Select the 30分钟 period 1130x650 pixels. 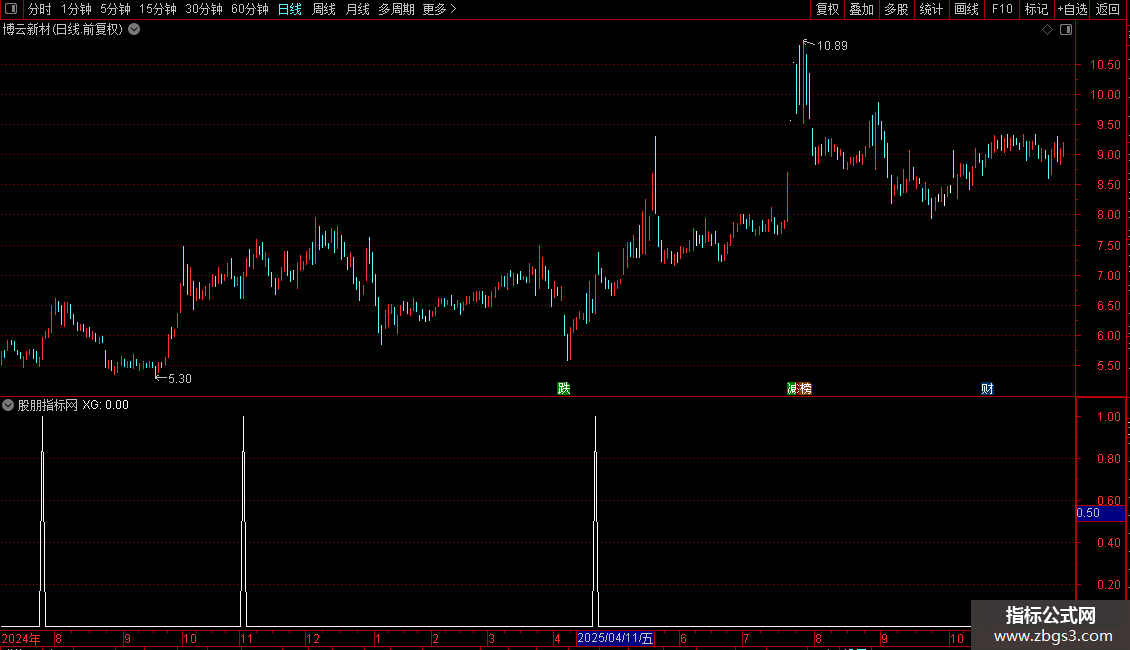204,9
